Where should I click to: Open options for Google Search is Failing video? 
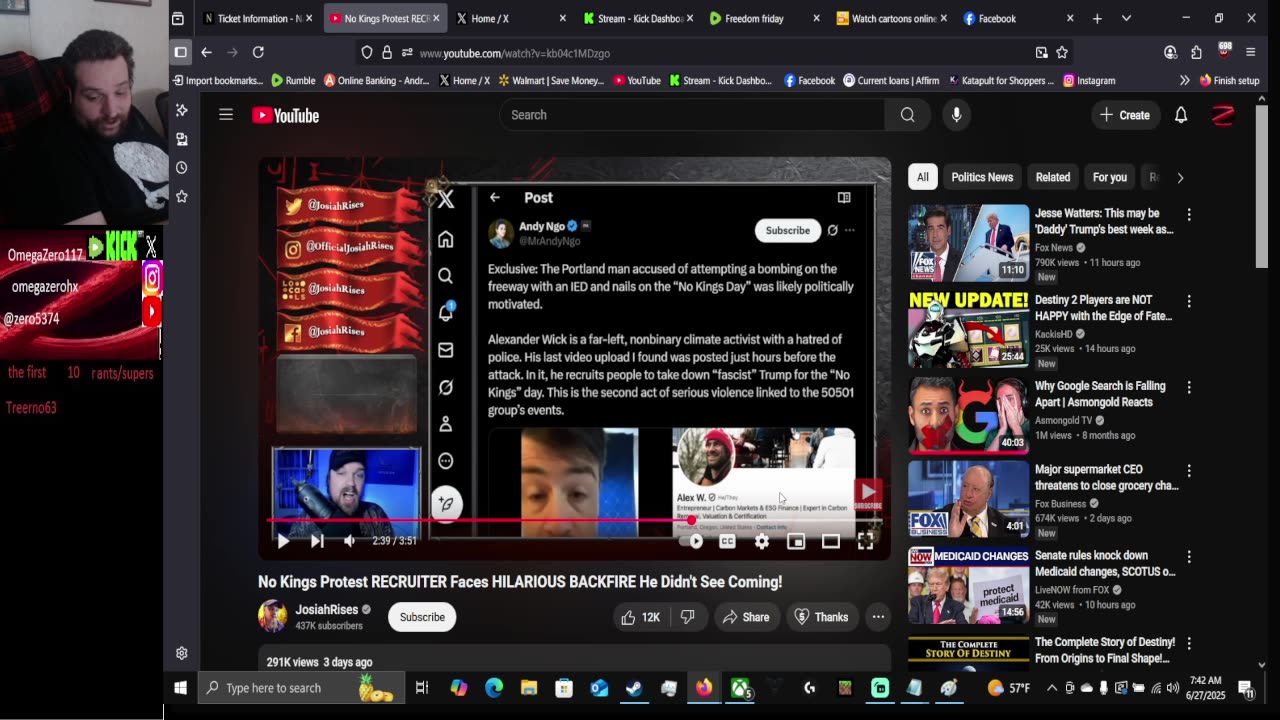(x=1189, y=387)
